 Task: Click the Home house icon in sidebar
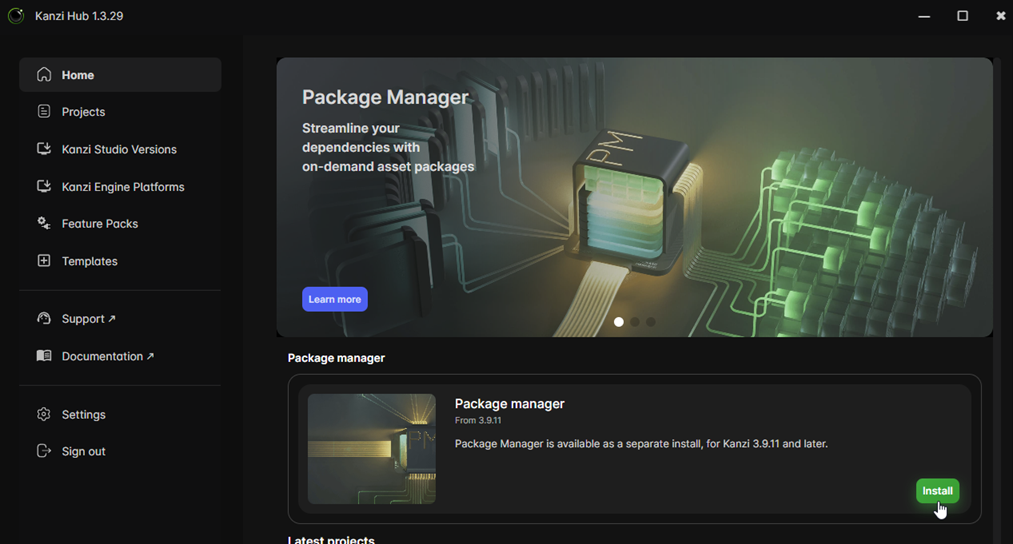(44, 74)
